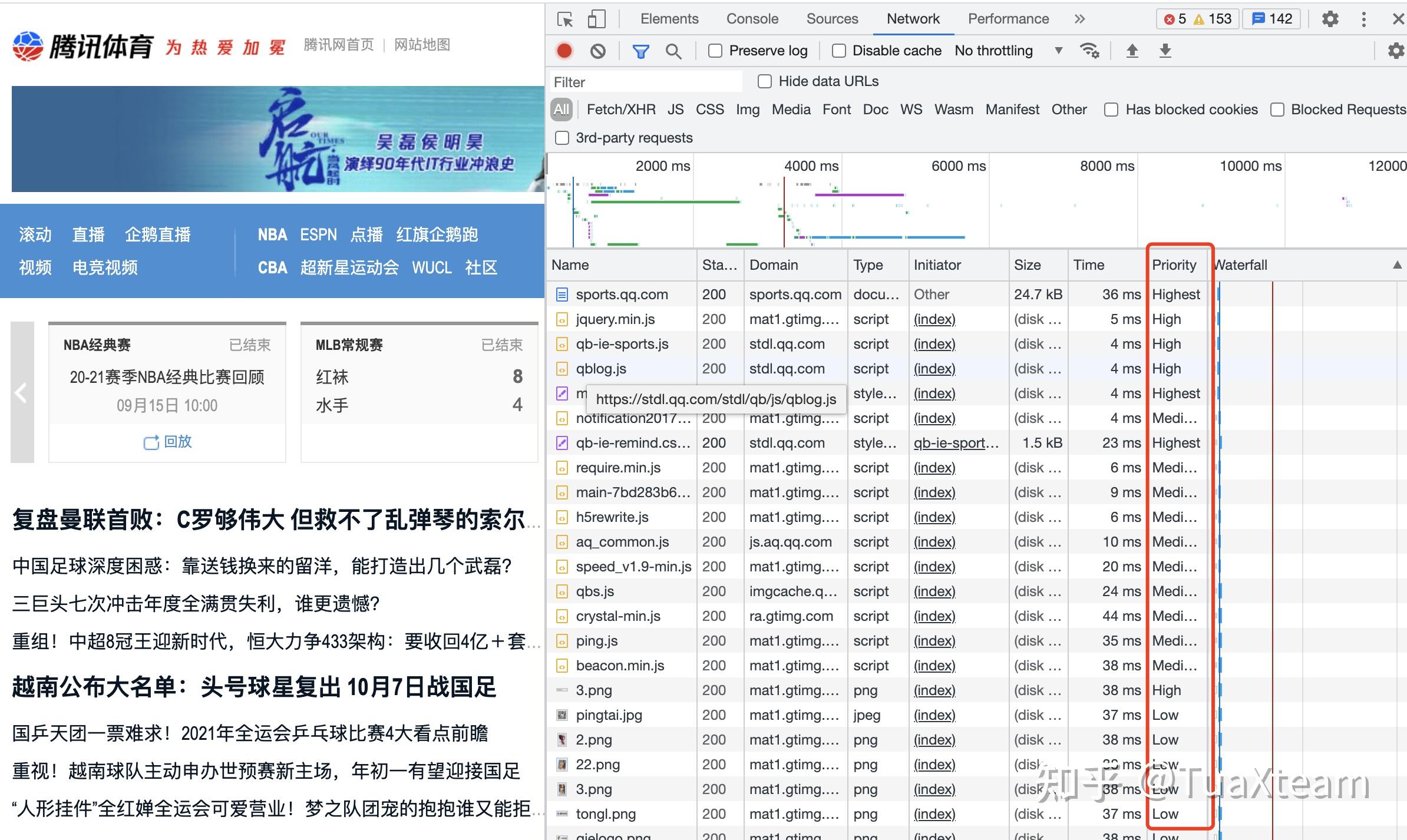Click the carousel left arrow on match cards
Viewport: 1407px width, 840px height.
click(x=22, y=392)
